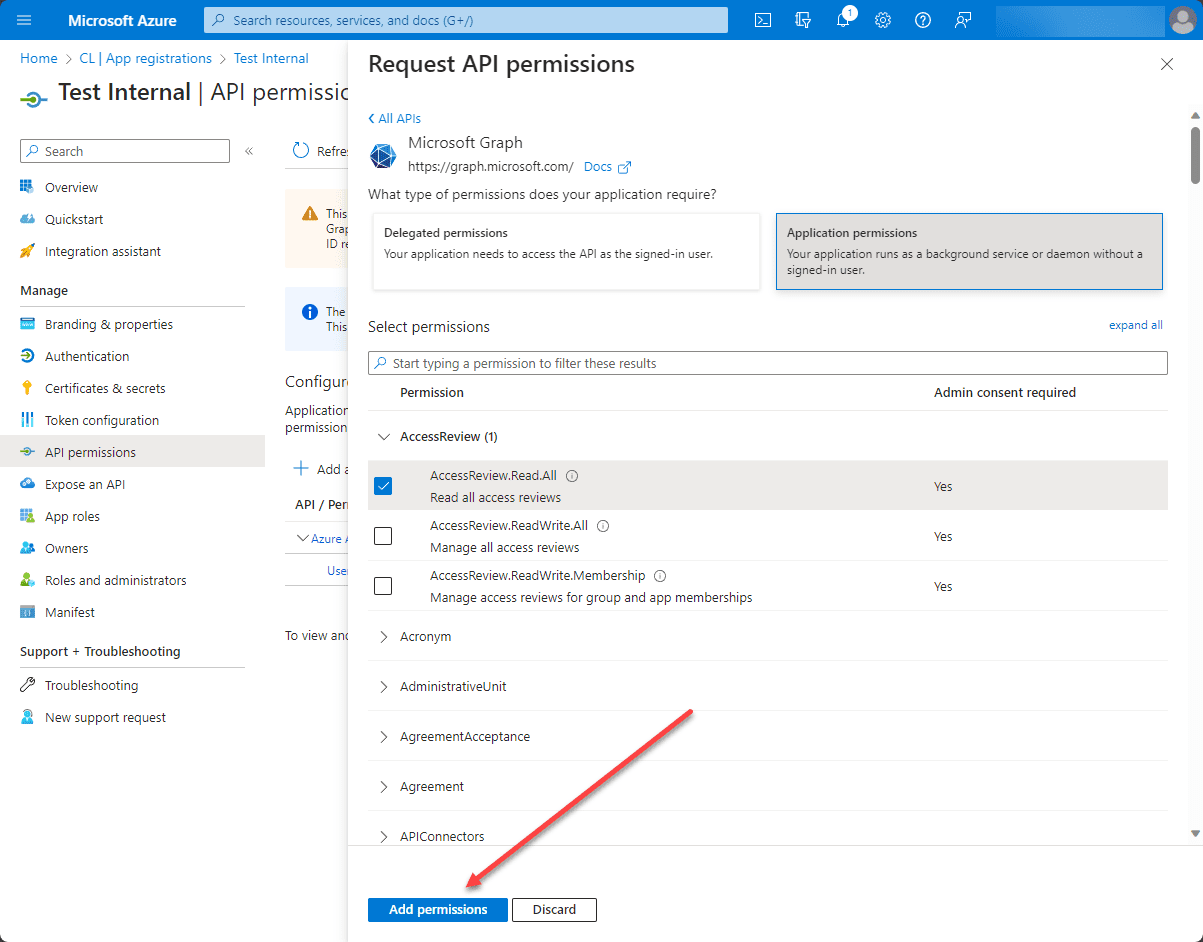Screen dimensions: 1203x942
Task: Expand the AgreementAcceptance permission group
Action: coord(384,736)
